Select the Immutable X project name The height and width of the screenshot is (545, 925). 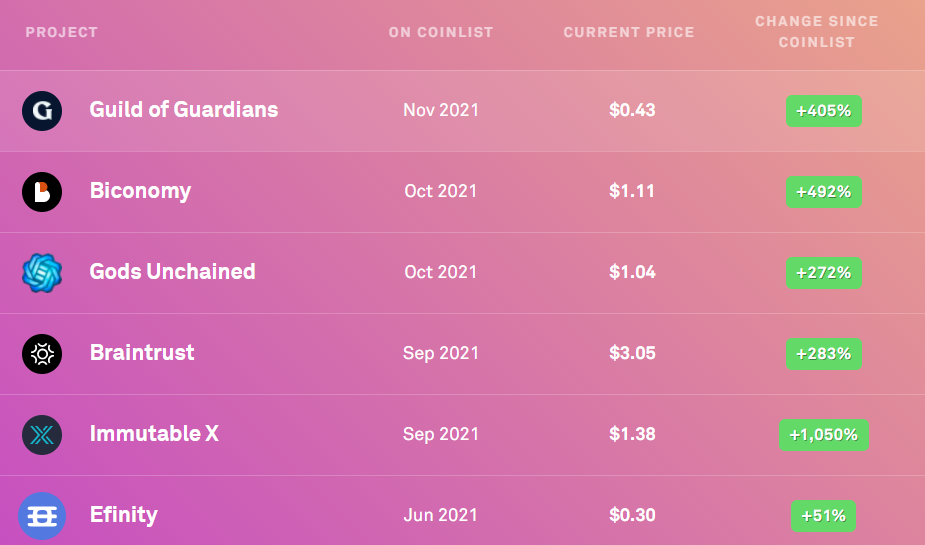(x=154, y=434)
